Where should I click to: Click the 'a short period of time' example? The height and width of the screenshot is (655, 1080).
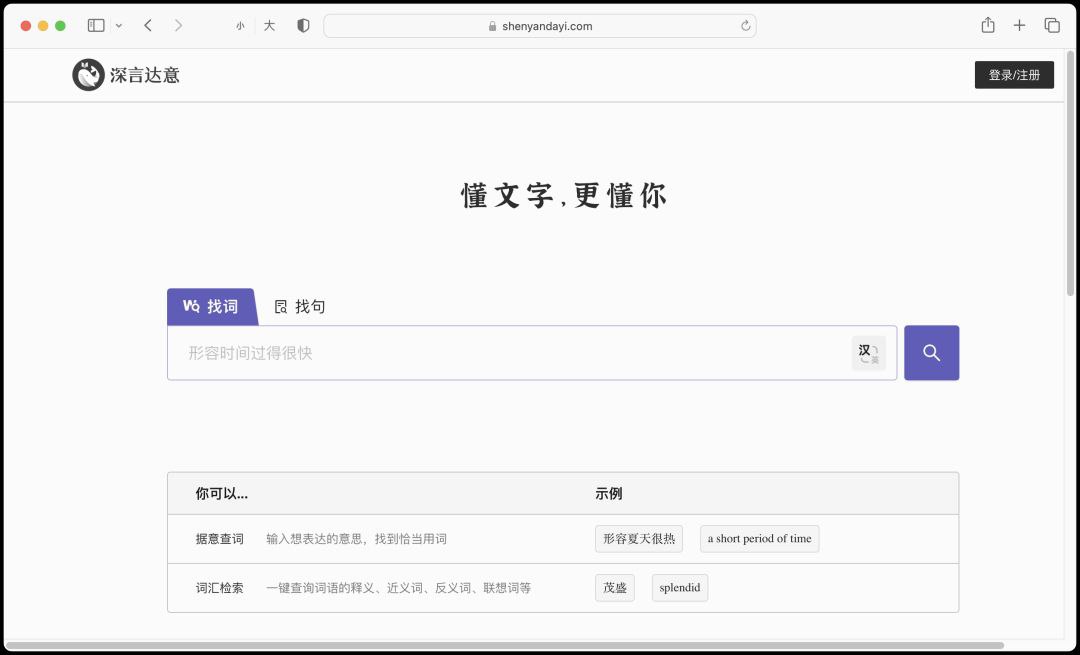coord(759,538)
